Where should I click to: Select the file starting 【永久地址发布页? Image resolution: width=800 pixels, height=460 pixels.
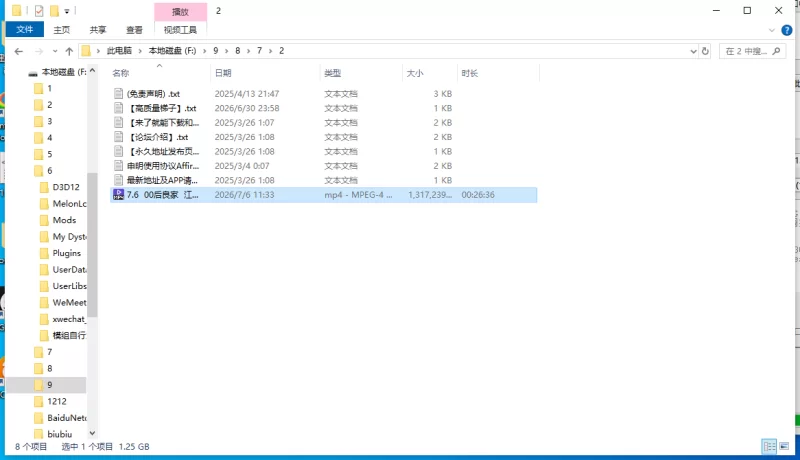pos(163,151)
